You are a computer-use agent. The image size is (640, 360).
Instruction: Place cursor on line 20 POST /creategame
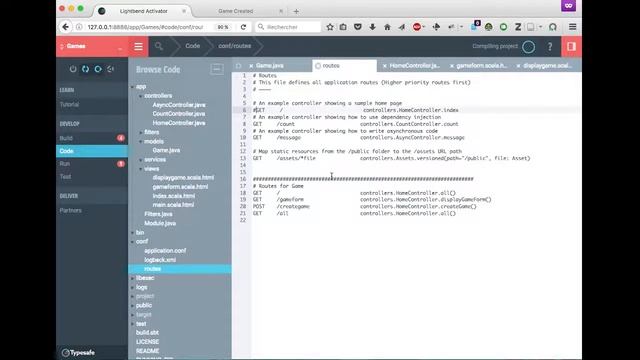(x=364, y=207)
